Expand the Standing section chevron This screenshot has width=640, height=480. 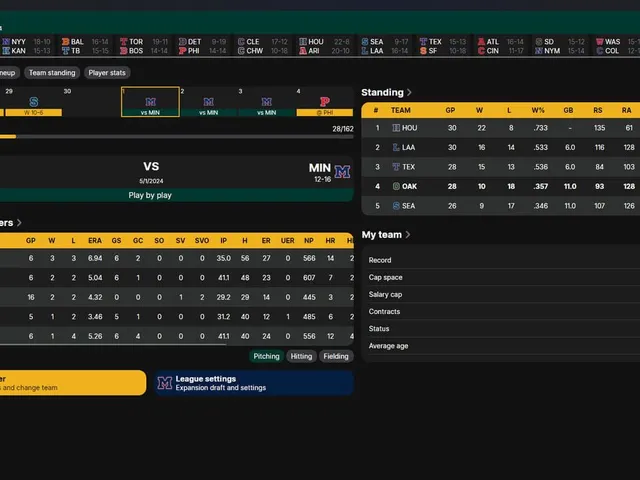(x=409, y=93)
